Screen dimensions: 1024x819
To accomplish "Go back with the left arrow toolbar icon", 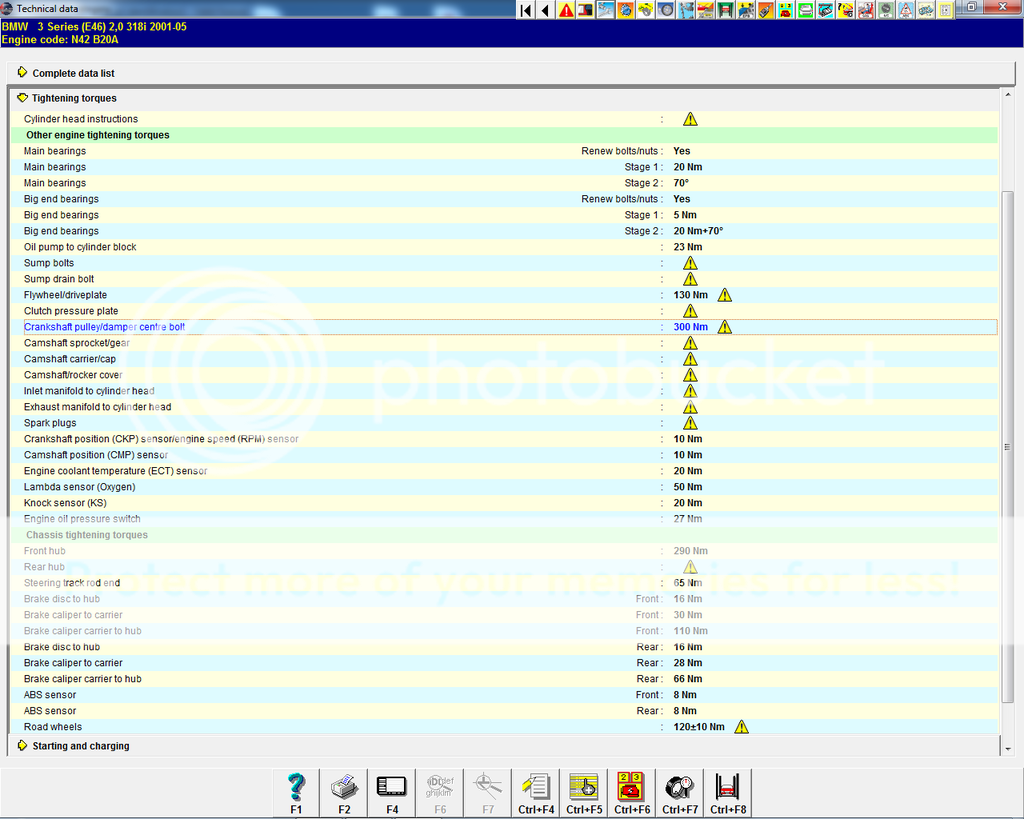I will coord(545,10).
